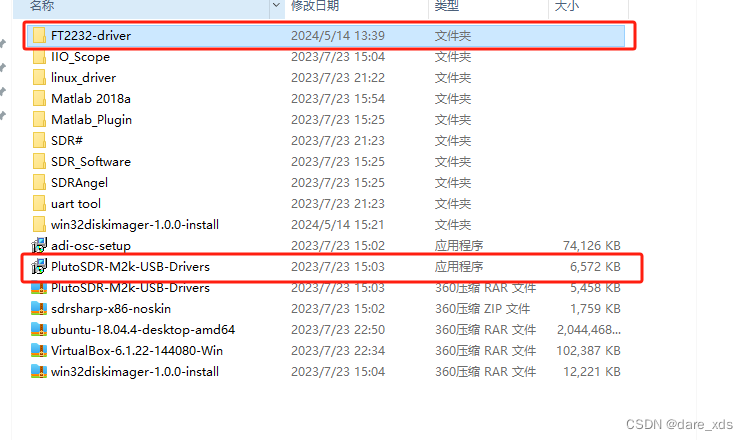Select the VirtualBox-6.1.22-144080-Win file name
This screenshot has height=440, width=748.
coord(137,351)
